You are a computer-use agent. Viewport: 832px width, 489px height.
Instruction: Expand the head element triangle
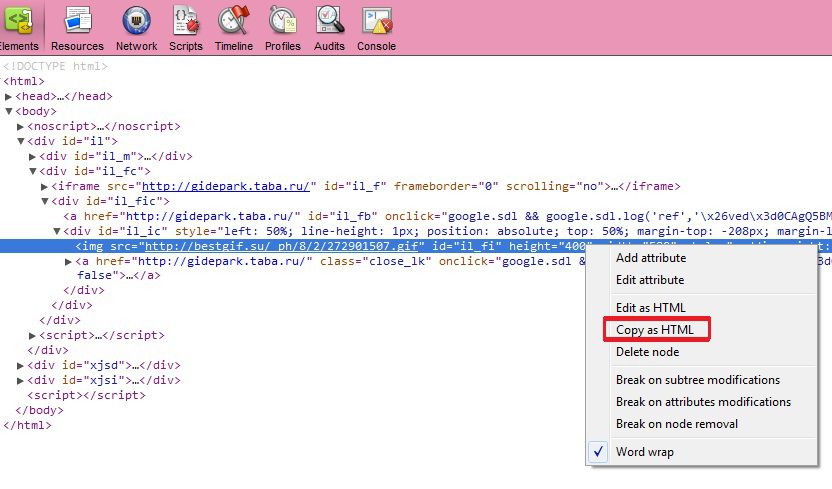pos(8,97)
